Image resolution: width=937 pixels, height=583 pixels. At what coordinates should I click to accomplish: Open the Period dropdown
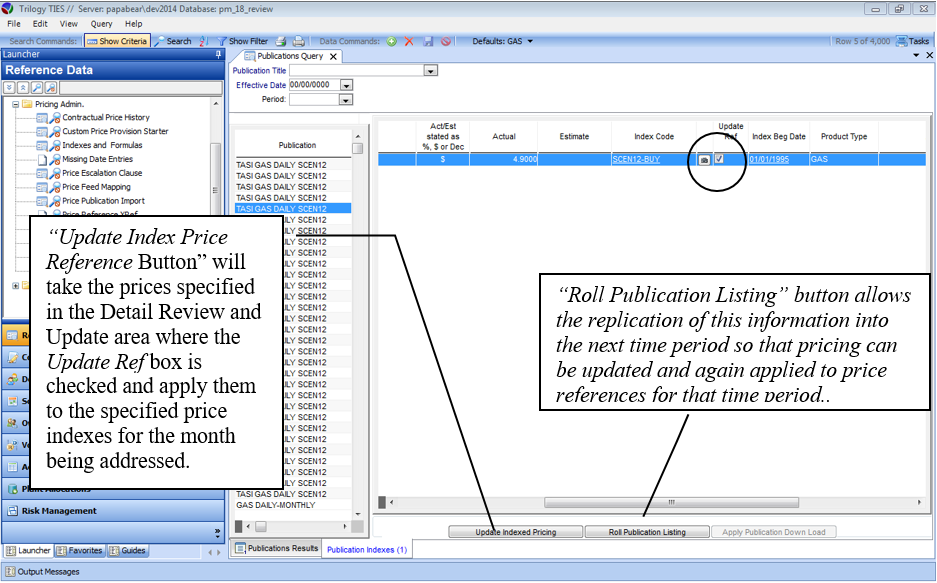point(346,99)
